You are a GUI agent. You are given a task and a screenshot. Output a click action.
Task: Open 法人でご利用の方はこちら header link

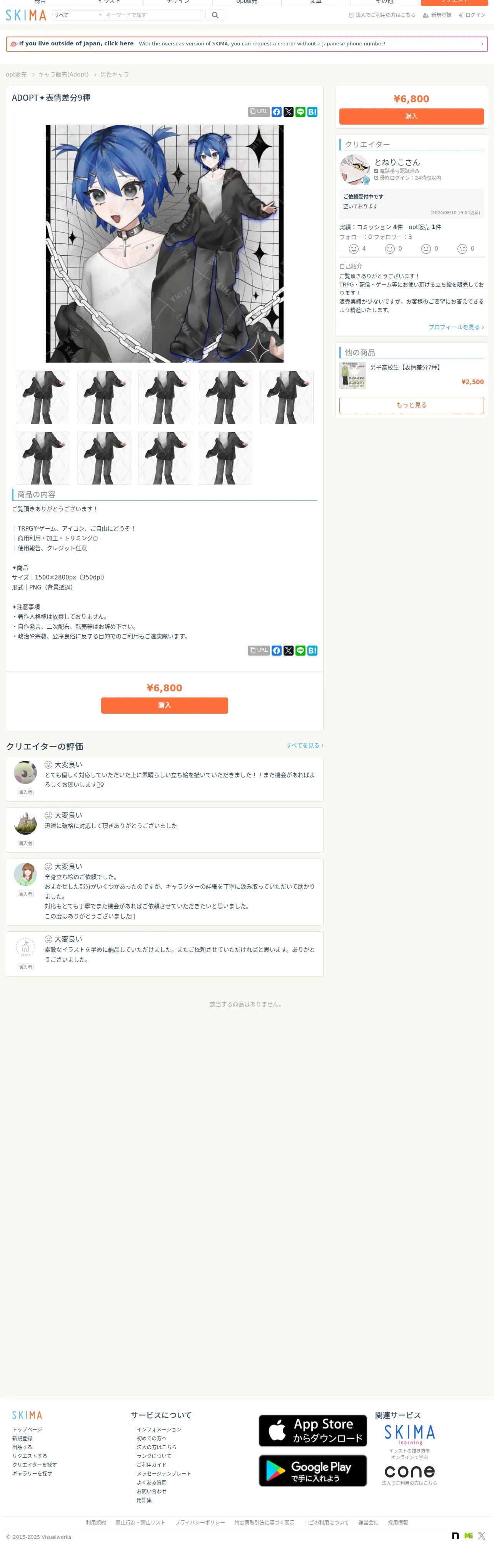pyautogui.click(x=382, y=15)
